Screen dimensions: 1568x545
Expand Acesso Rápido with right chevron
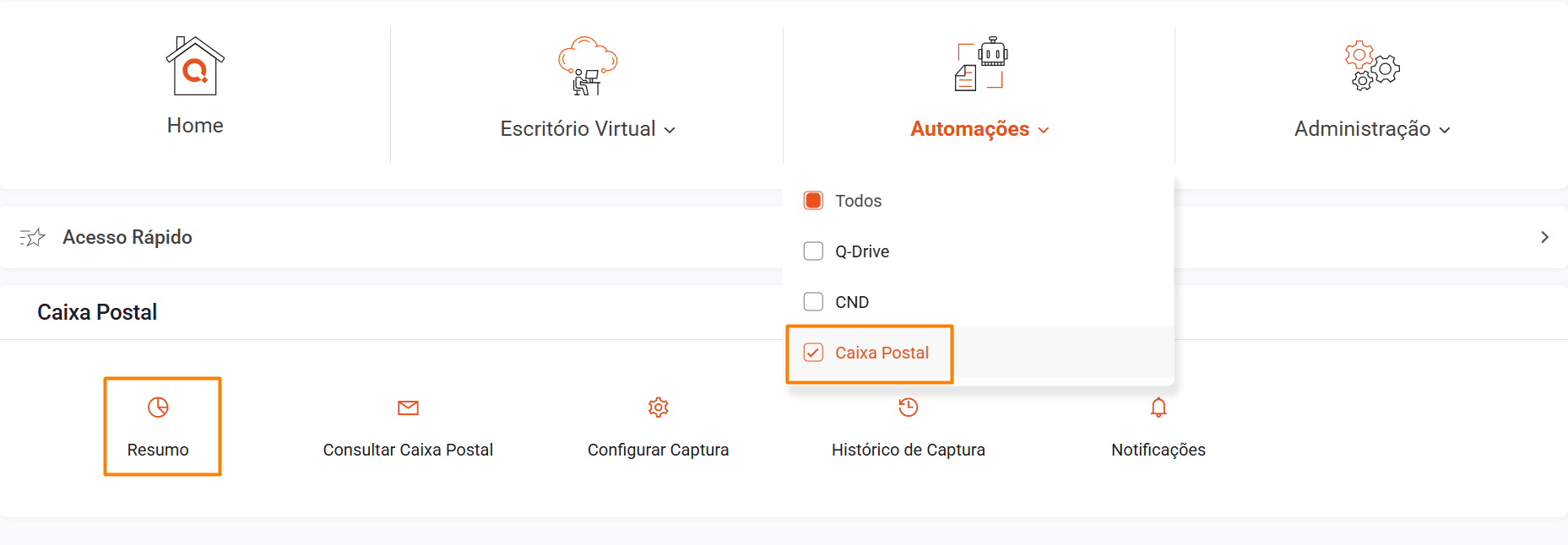[1544, 237]
